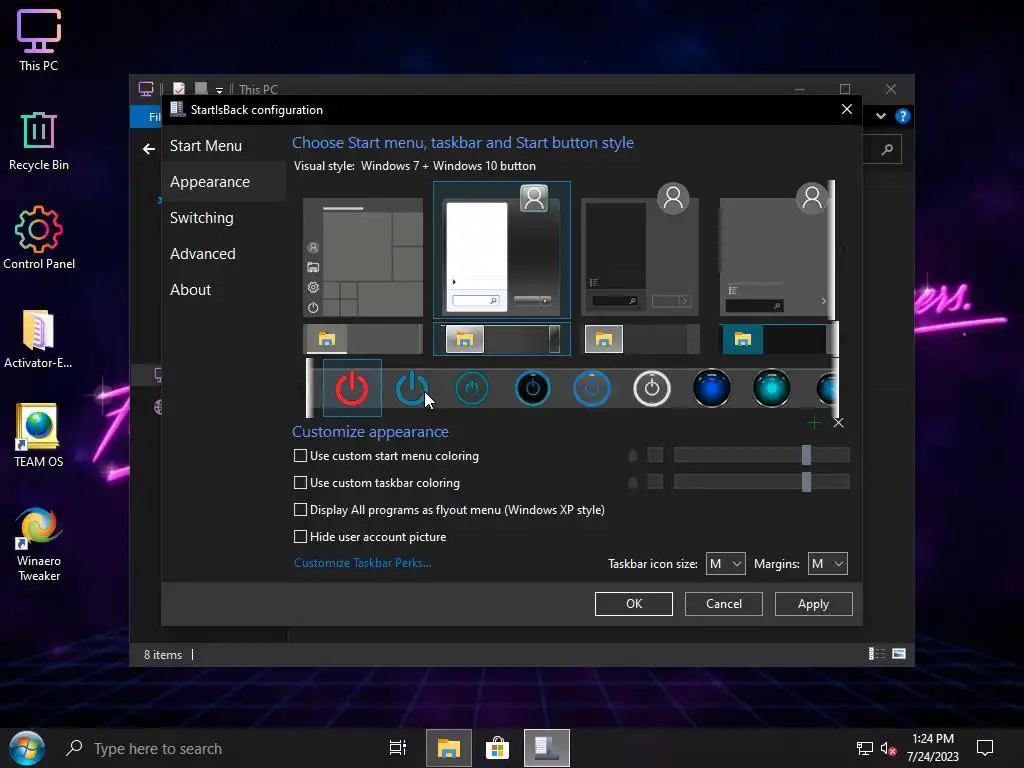
Task: Tick Display All programs as flyout menu
Action: click(x=300, y=510)
